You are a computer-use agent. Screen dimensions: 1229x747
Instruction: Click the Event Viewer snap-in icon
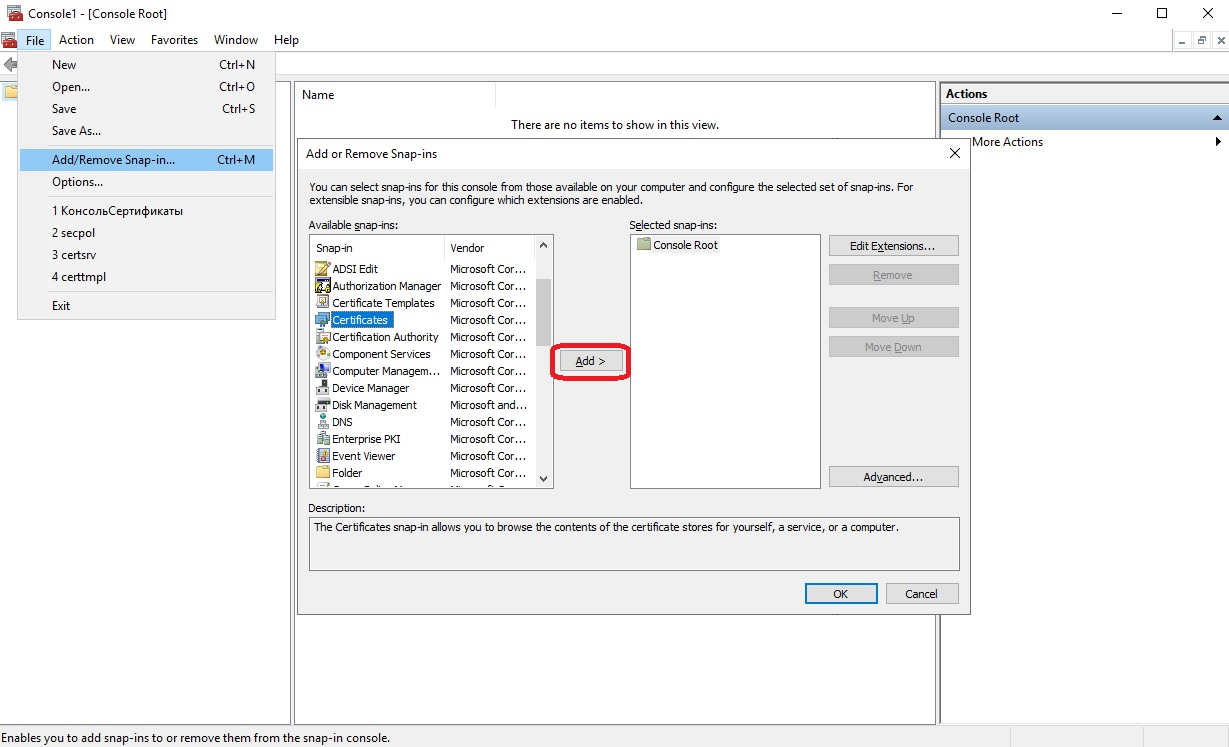pyautogui.click(x=322, y=456)
